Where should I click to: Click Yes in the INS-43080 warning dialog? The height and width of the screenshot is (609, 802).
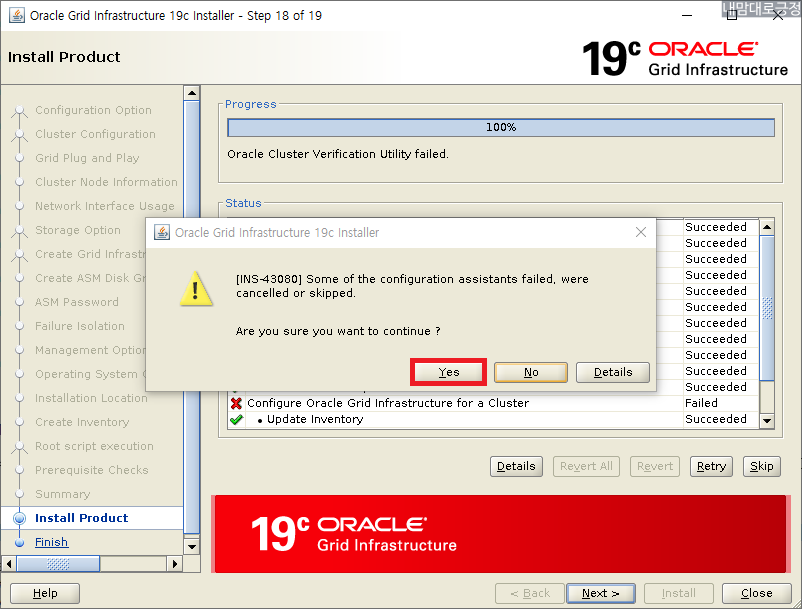(449, 372)
